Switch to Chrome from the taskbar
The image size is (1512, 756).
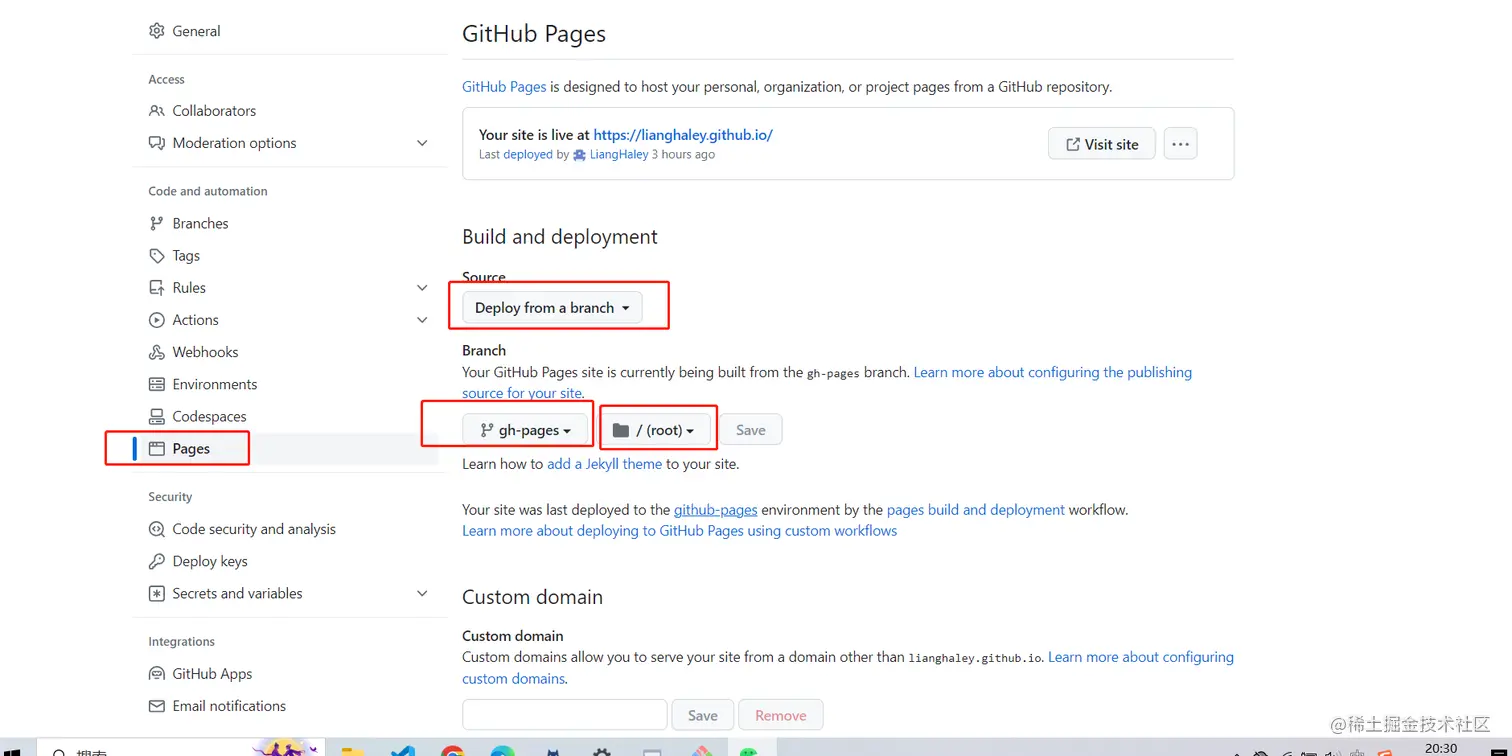(x=452, y=750)
